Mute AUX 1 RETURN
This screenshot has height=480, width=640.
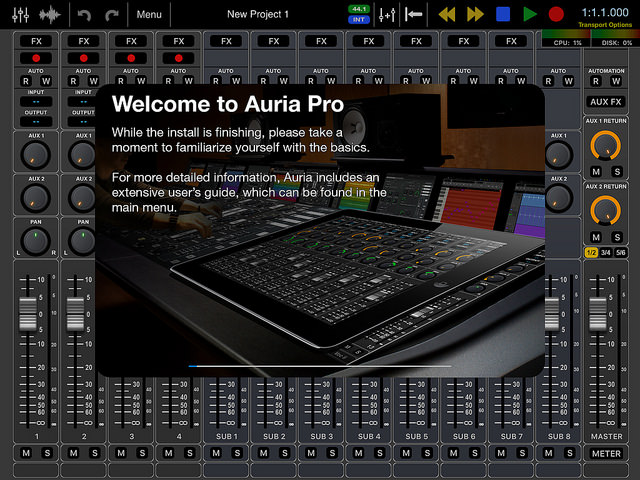[x=596, y=171]
